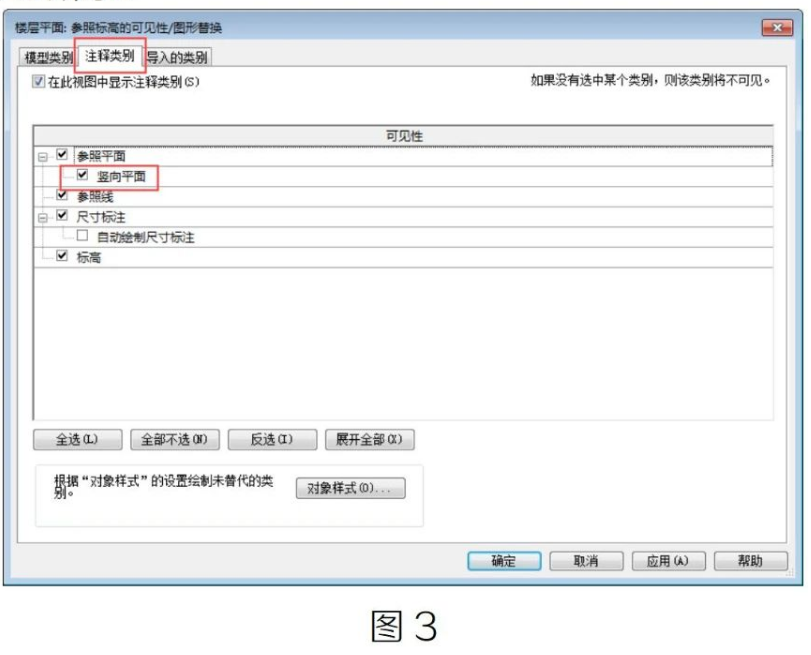Confirm with the 确定 button
Image resolution: width=811 pixels, height=655 pixels.
tap(504, 561)
